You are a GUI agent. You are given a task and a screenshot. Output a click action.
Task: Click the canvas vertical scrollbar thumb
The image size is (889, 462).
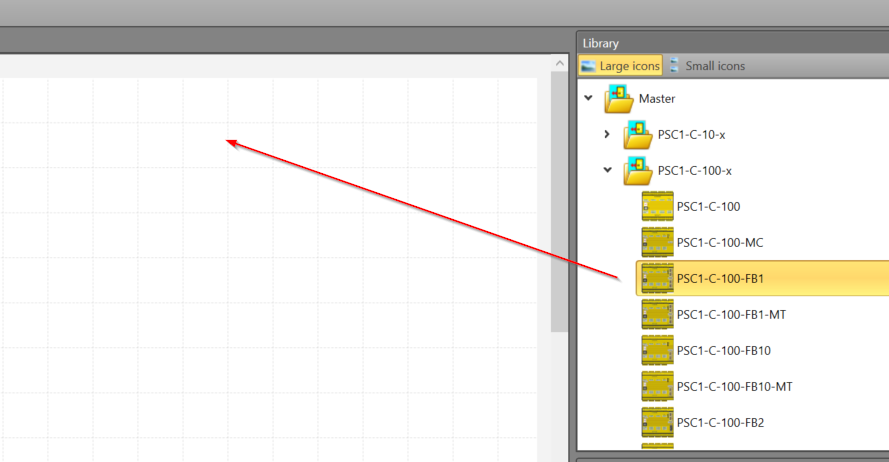click(560, 202)
